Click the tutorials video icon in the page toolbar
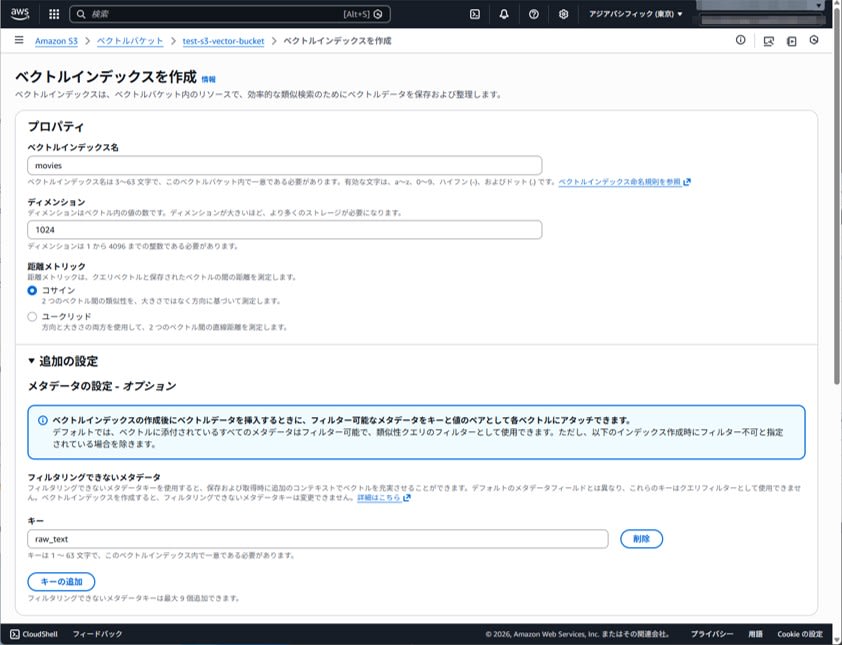 click(x=791, y=41)
